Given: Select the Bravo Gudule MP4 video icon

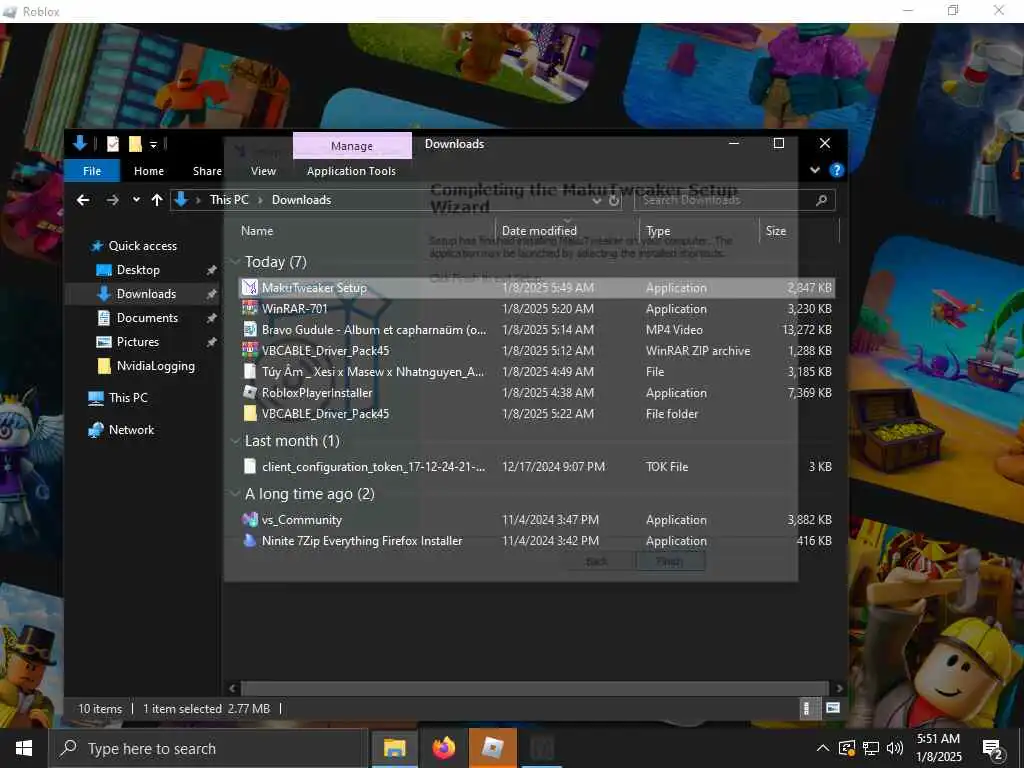Looking at the screenshot, I should click(249, 329).
